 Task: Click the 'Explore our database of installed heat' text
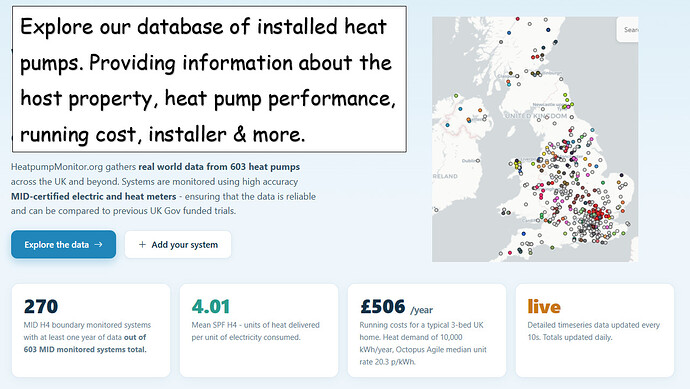click(203, 27)
